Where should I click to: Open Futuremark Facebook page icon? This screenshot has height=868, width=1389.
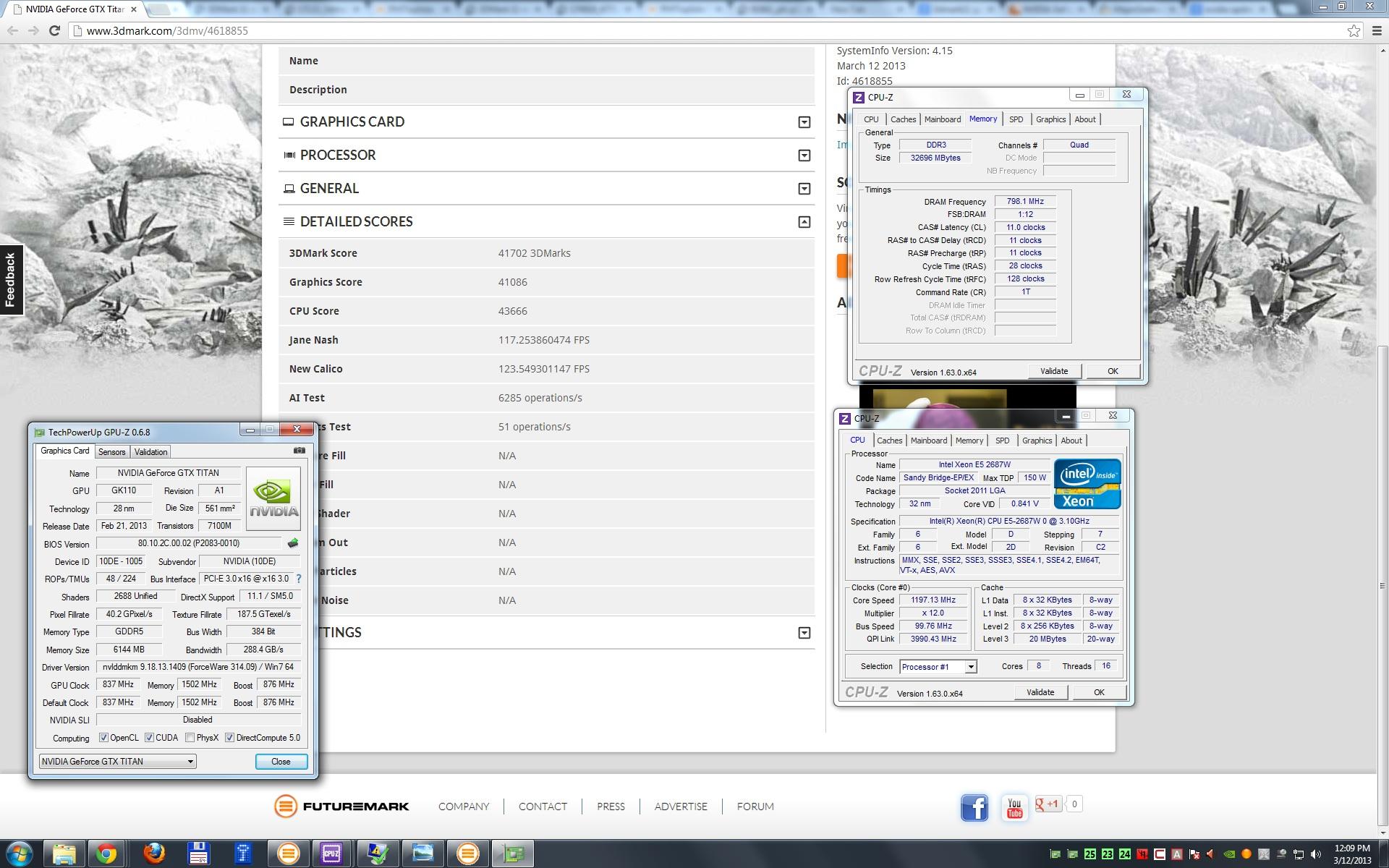(974, 807)
